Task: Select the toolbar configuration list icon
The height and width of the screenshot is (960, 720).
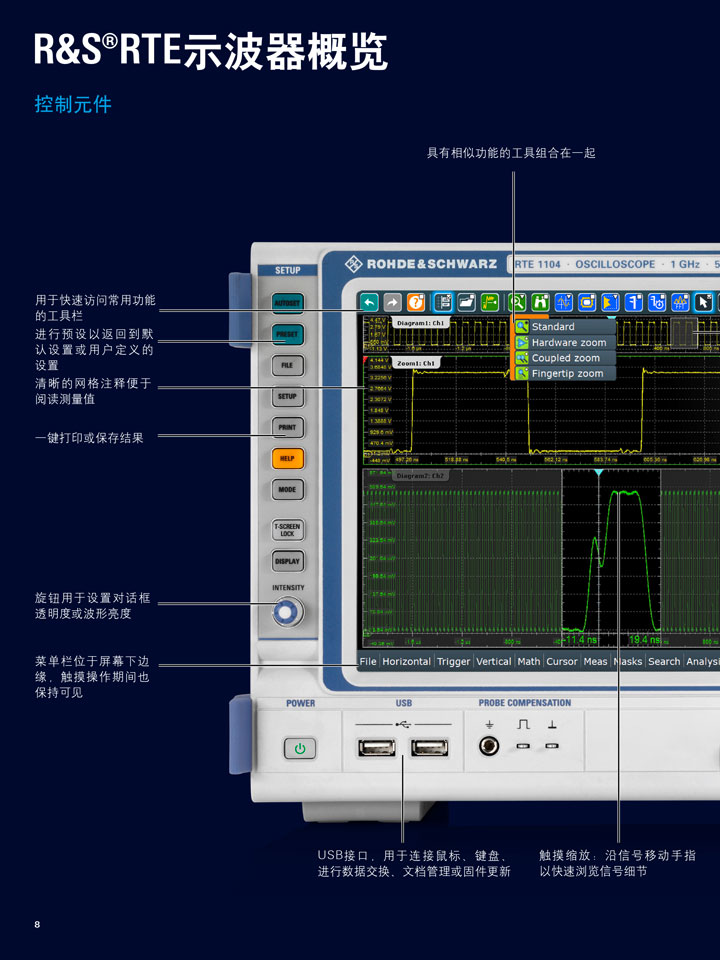Action: (443, 302)
